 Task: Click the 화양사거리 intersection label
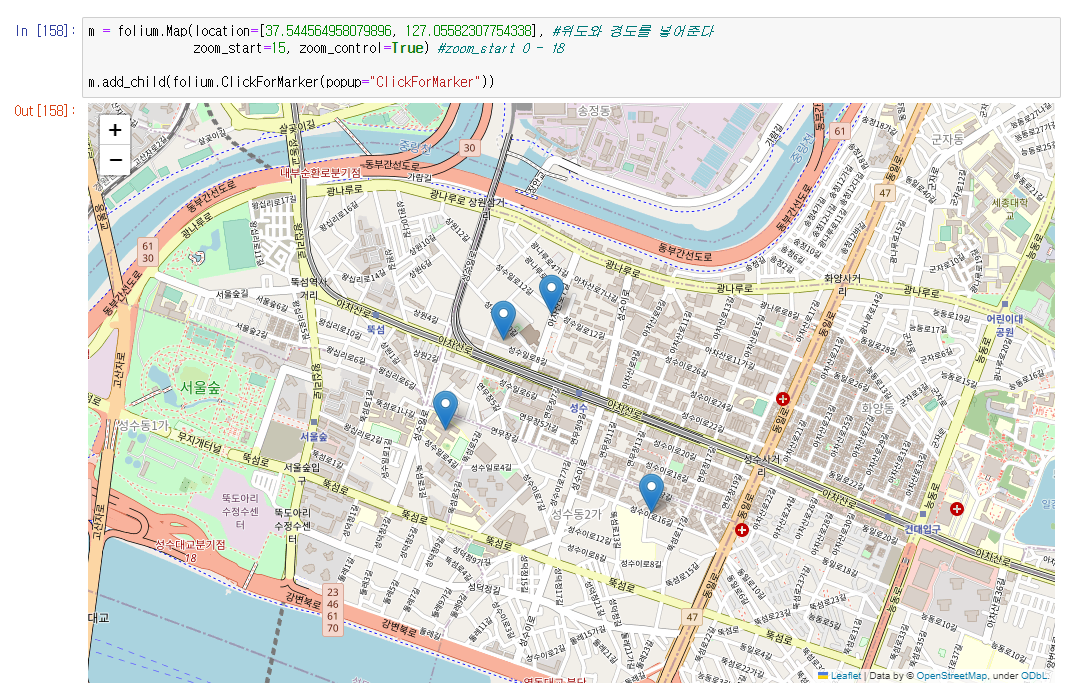click(843, 284)
